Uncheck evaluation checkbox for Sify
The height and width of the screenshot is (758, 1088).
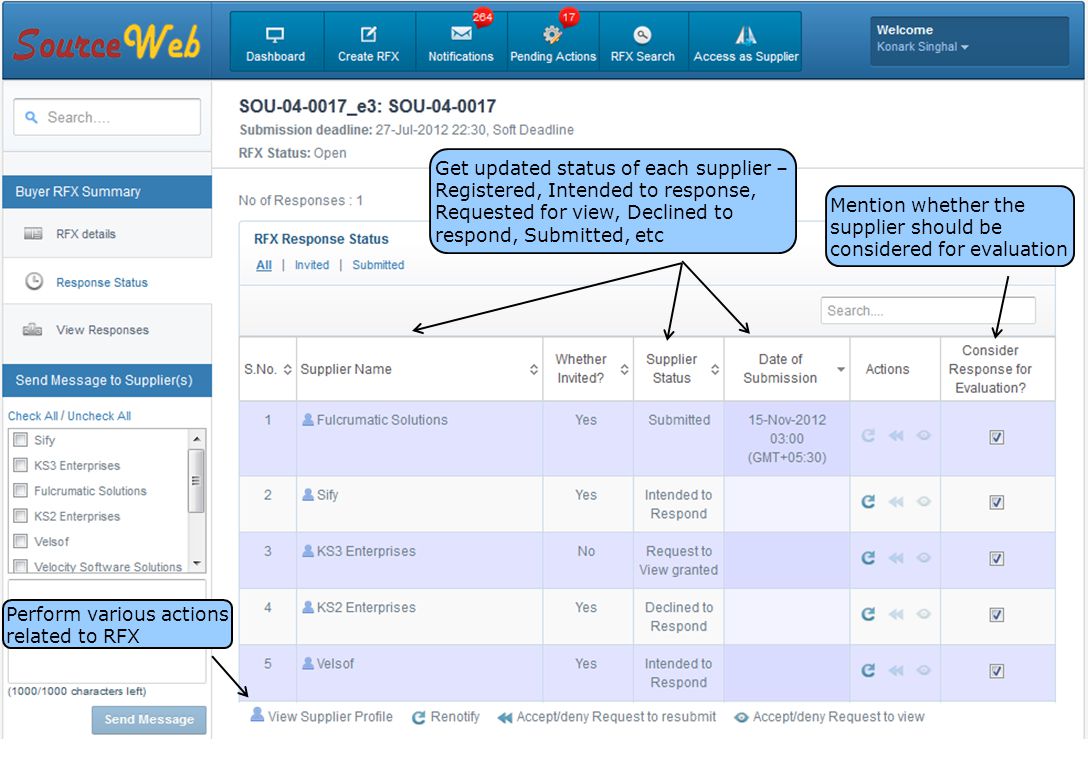996,503
